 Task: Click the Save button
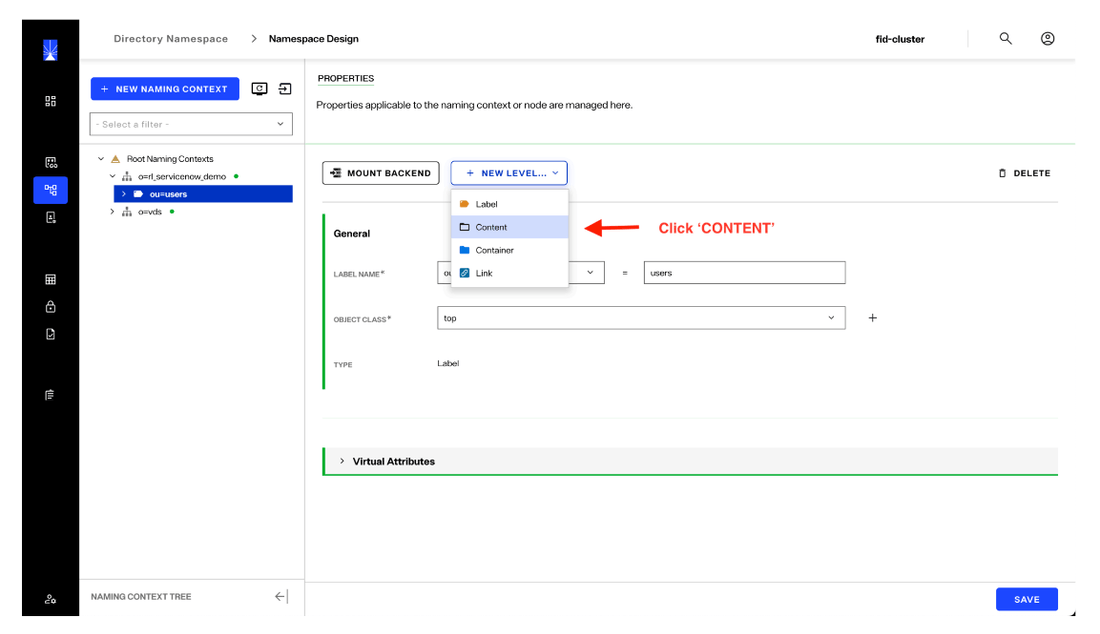pyautogui.click(x=1026, y=600)
